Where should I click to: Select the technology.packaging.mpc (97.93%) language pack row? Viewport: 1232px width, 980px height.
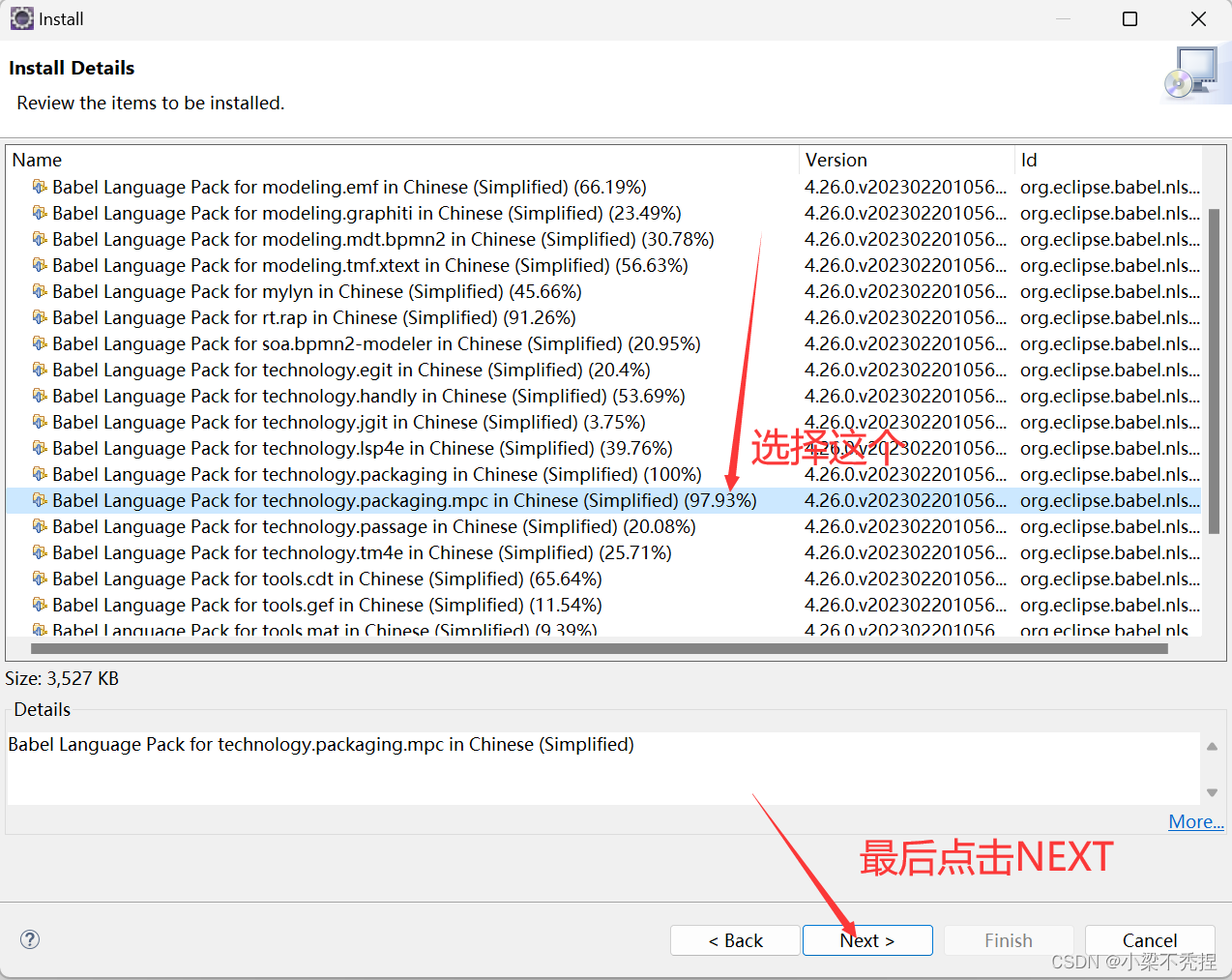(x=603, y=500)
